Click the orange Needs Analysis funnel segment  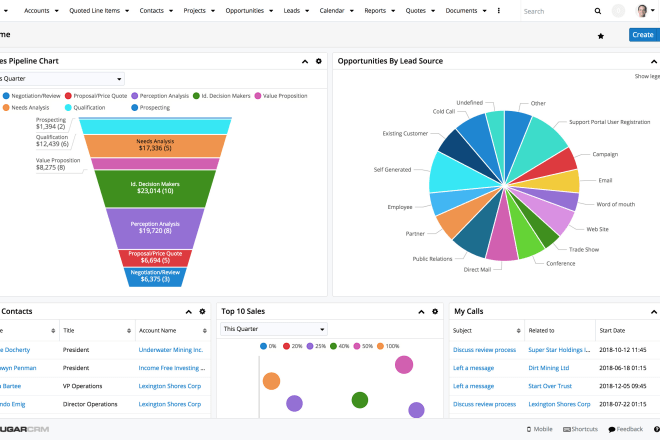(x=155, y=145)
